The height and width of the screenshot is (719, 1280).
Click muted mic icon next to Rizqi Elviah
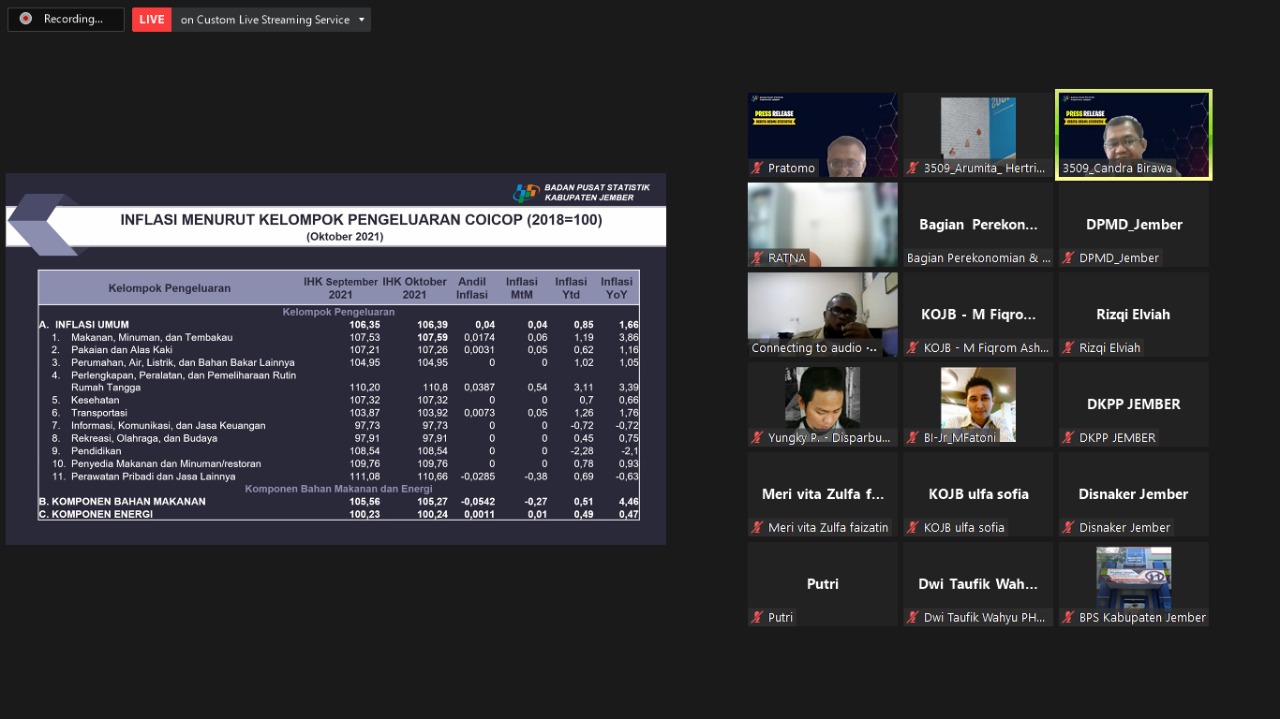1069,348
